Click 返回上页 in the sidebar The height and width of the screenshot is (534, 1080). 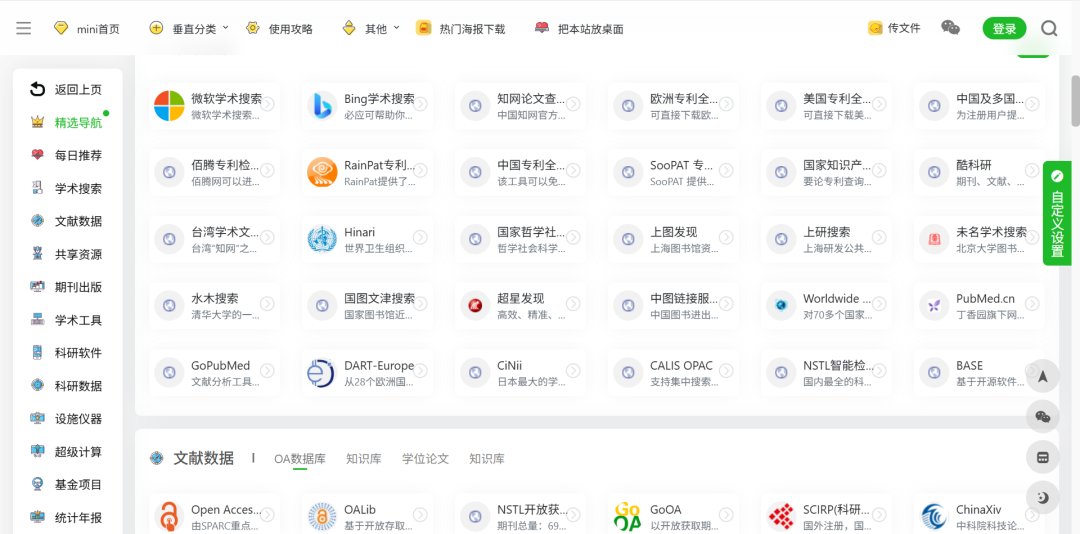tap(78, 90)
